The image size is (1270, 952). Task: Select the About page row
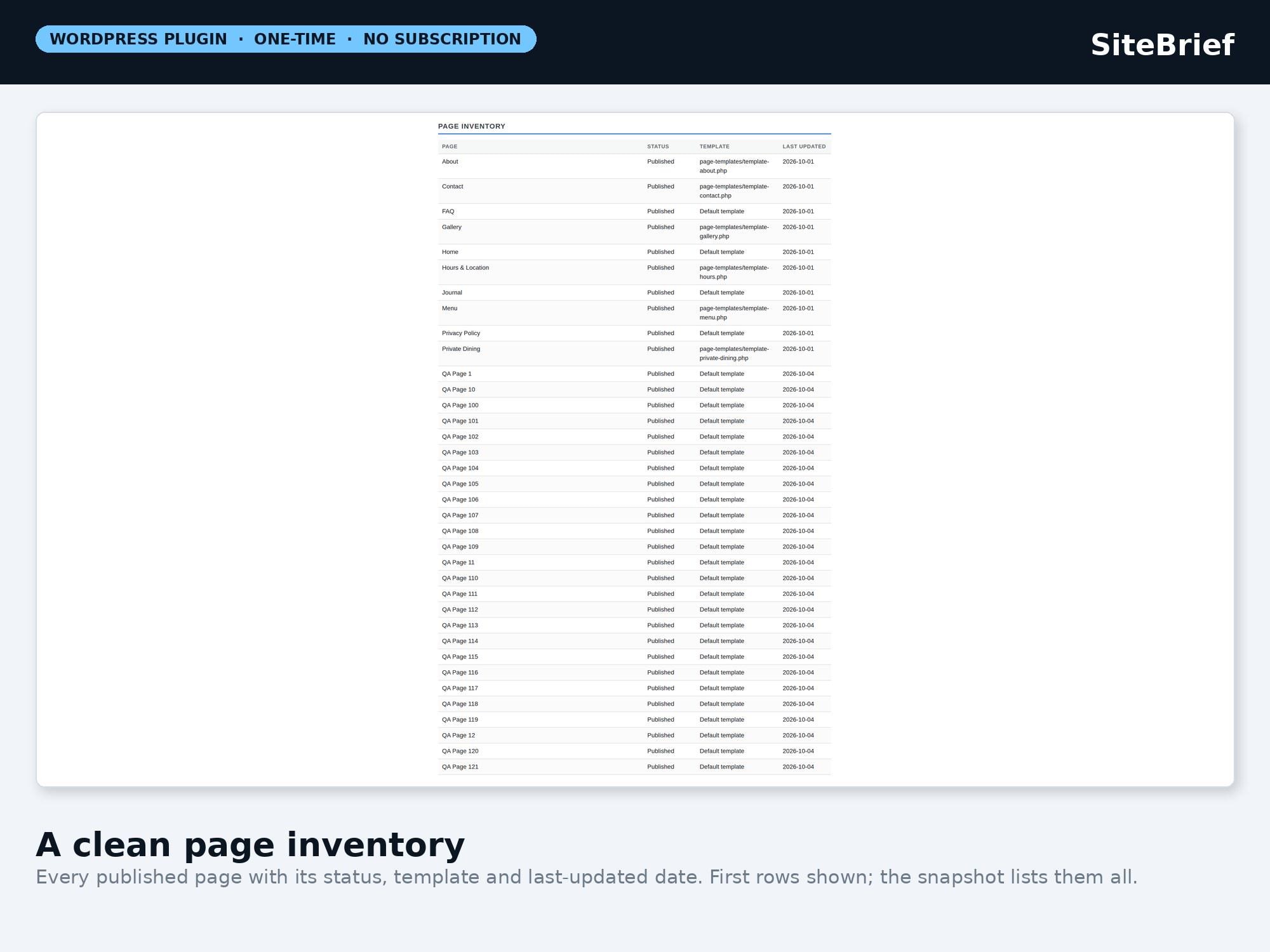click(634, 166)
